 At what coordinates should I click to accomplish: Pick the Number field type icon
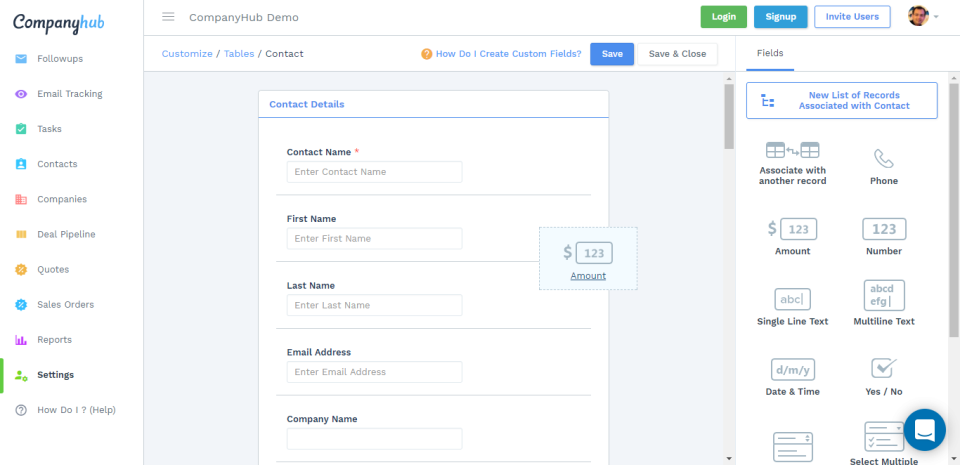(884, 229)
